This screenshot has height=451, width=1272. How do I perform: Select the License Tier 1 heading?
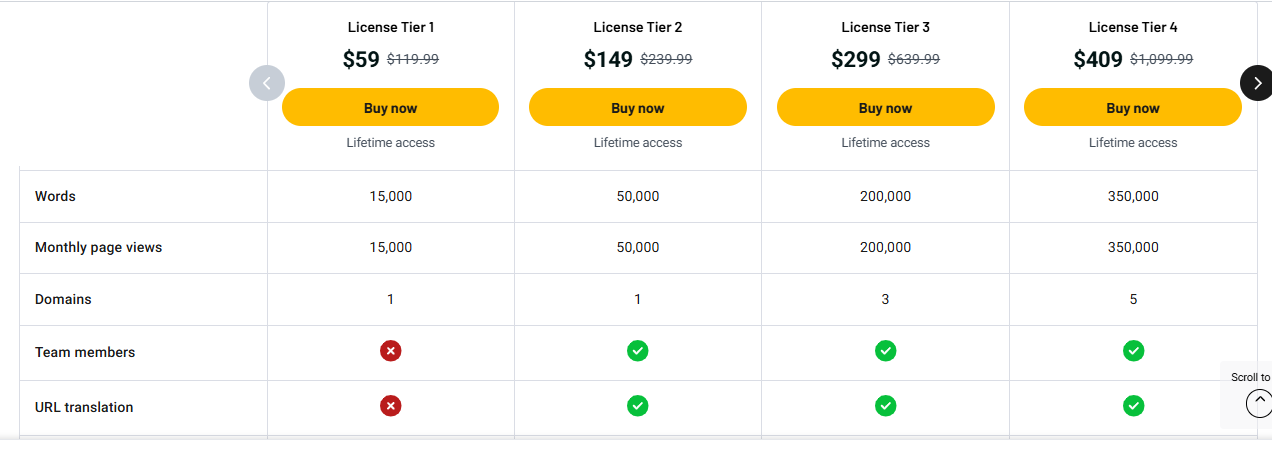point(391,27)
